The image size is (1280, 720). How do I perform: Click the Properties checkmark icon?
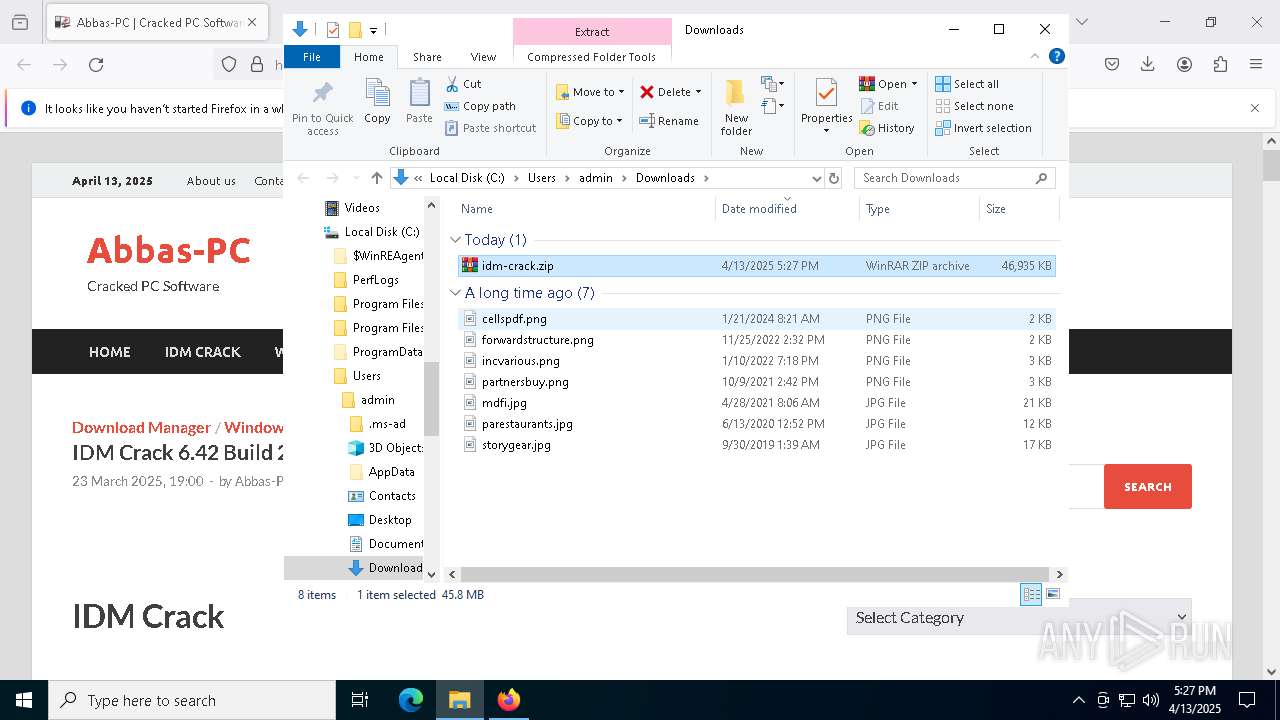coord(826,94)
